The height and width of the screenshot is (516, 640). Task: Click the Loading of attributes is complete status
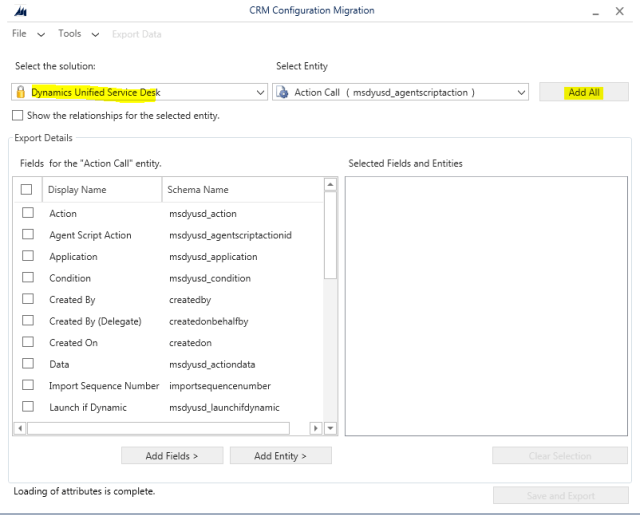coord(84,491)
